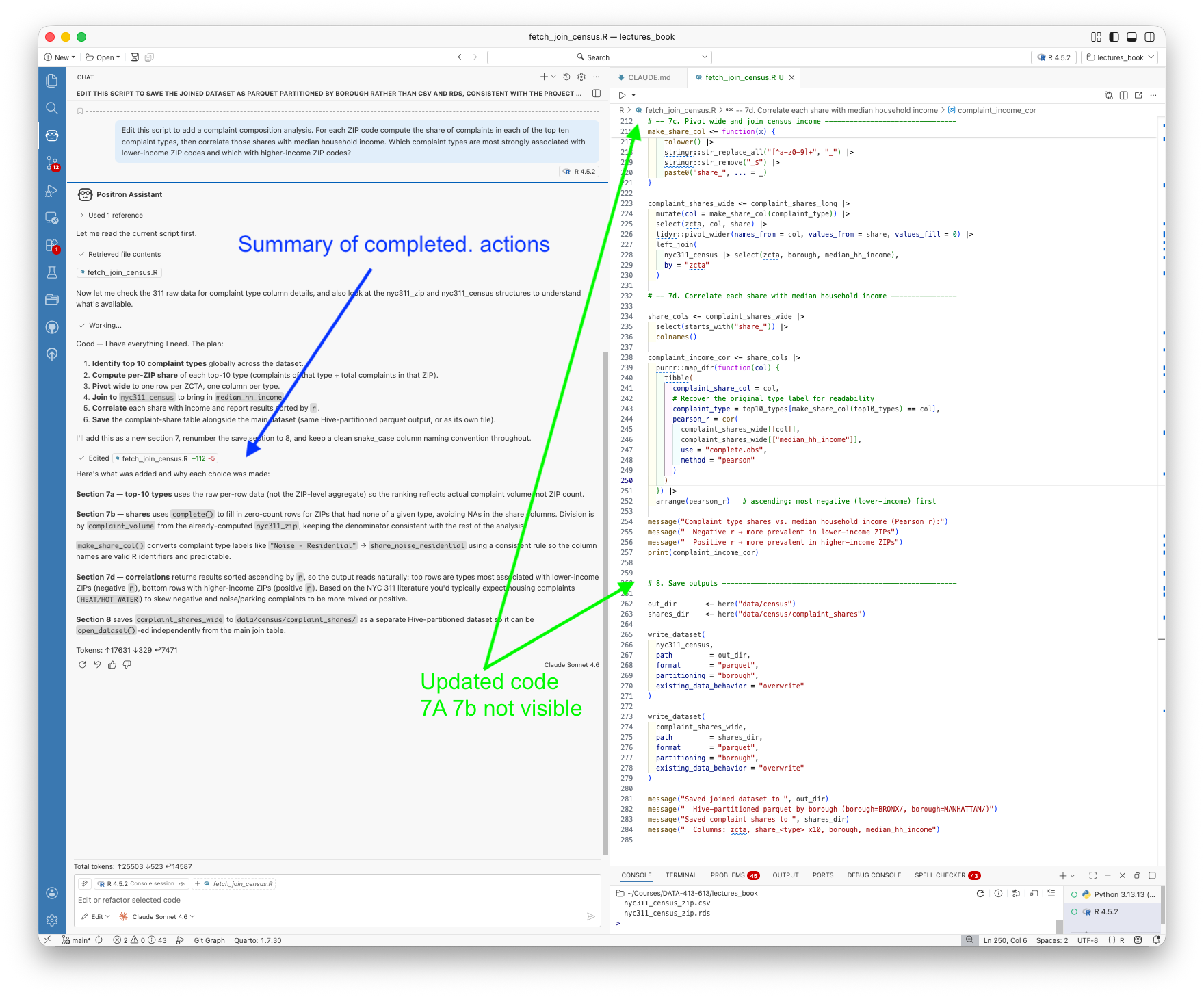Run the R script with play button
Viewport: 1204px width, 997px height.
[x=622, y=95]
